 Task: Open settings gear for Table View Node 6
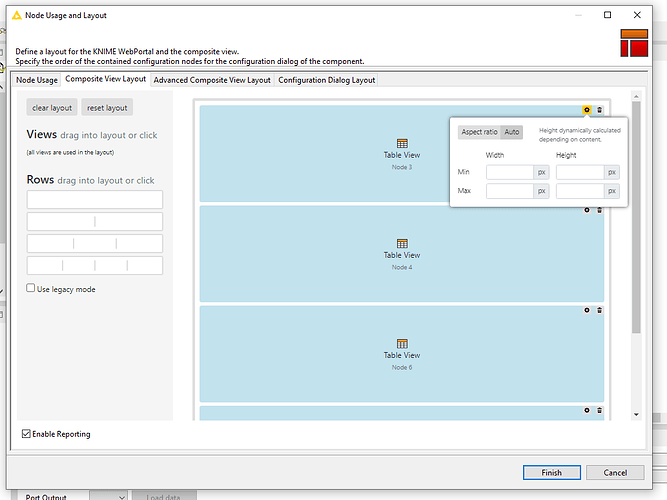[x=587, y=310]
